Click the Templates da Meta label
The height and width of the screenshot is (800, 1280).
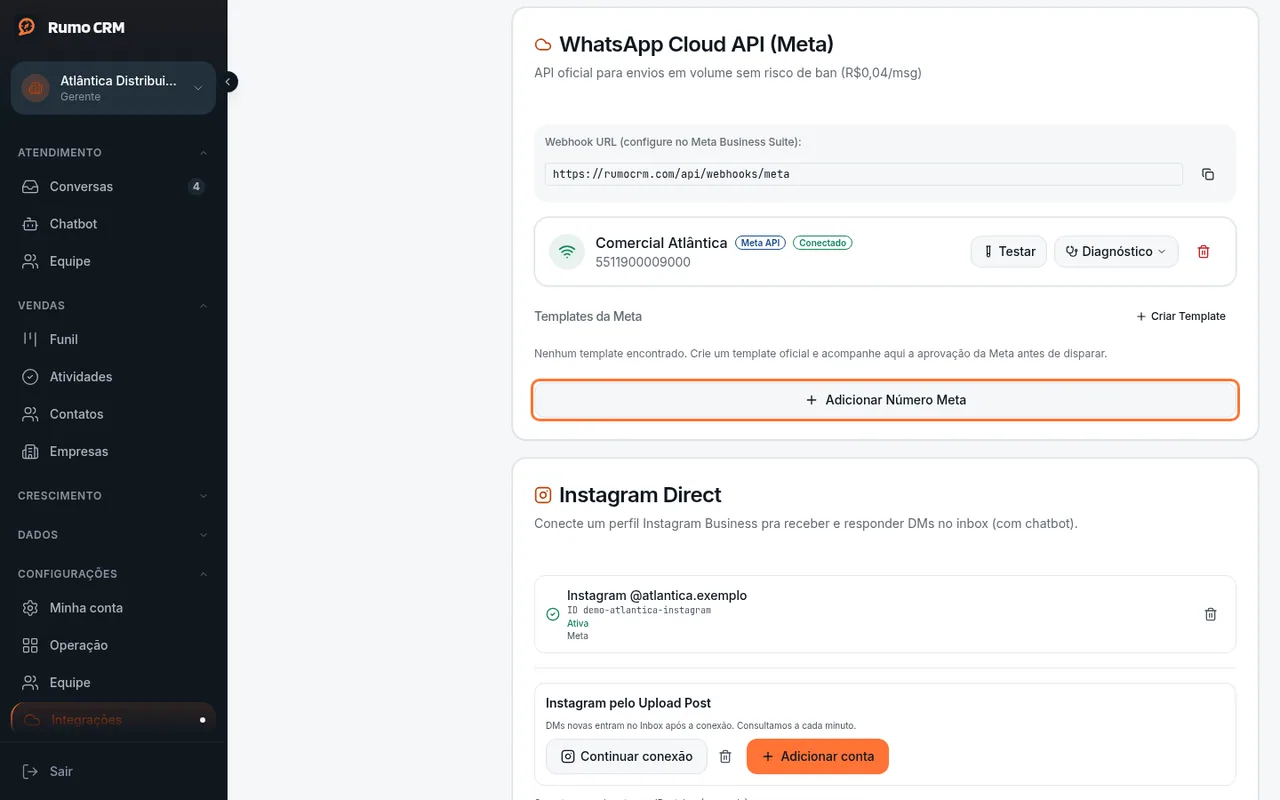coord(588,316)
